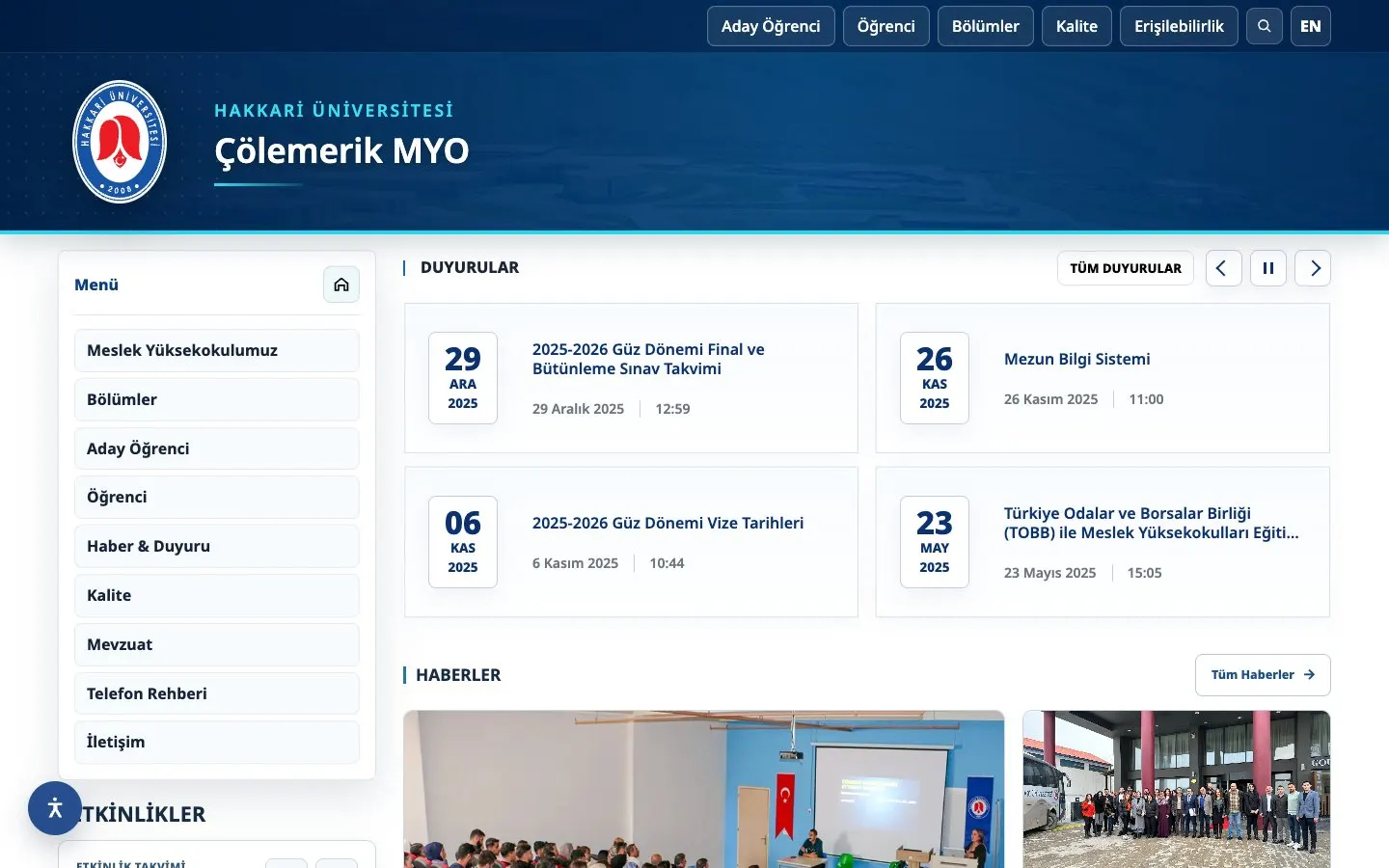Click the HAKKARİ ÜNİVERSİTESİ header text
Viewport: 1389px width, 868px height.
[x=334, y=110]
